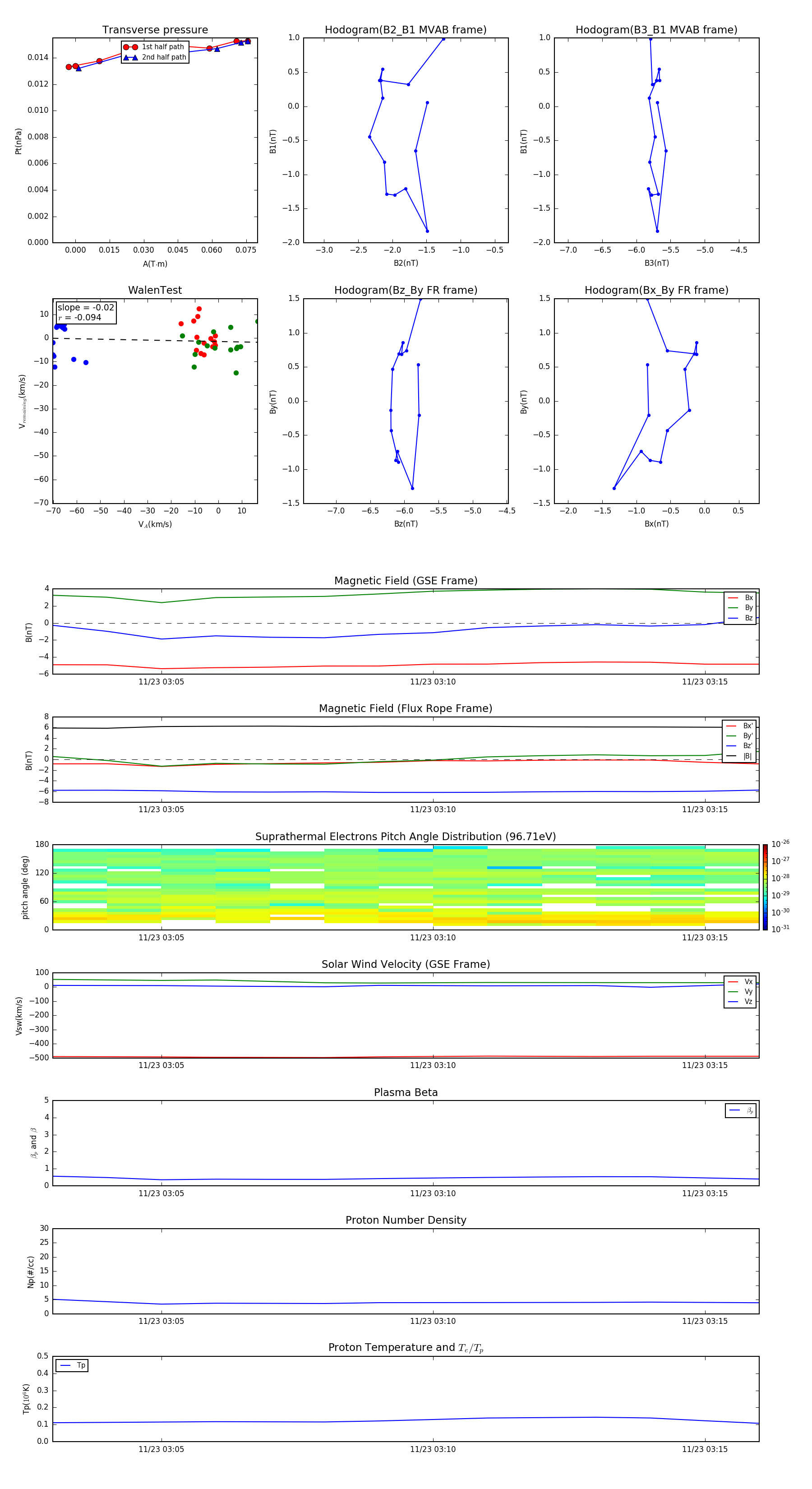Click the 'Proton Number Density' title
This screenshot has width=812, height=1489.
click(x=406, y=1220)
